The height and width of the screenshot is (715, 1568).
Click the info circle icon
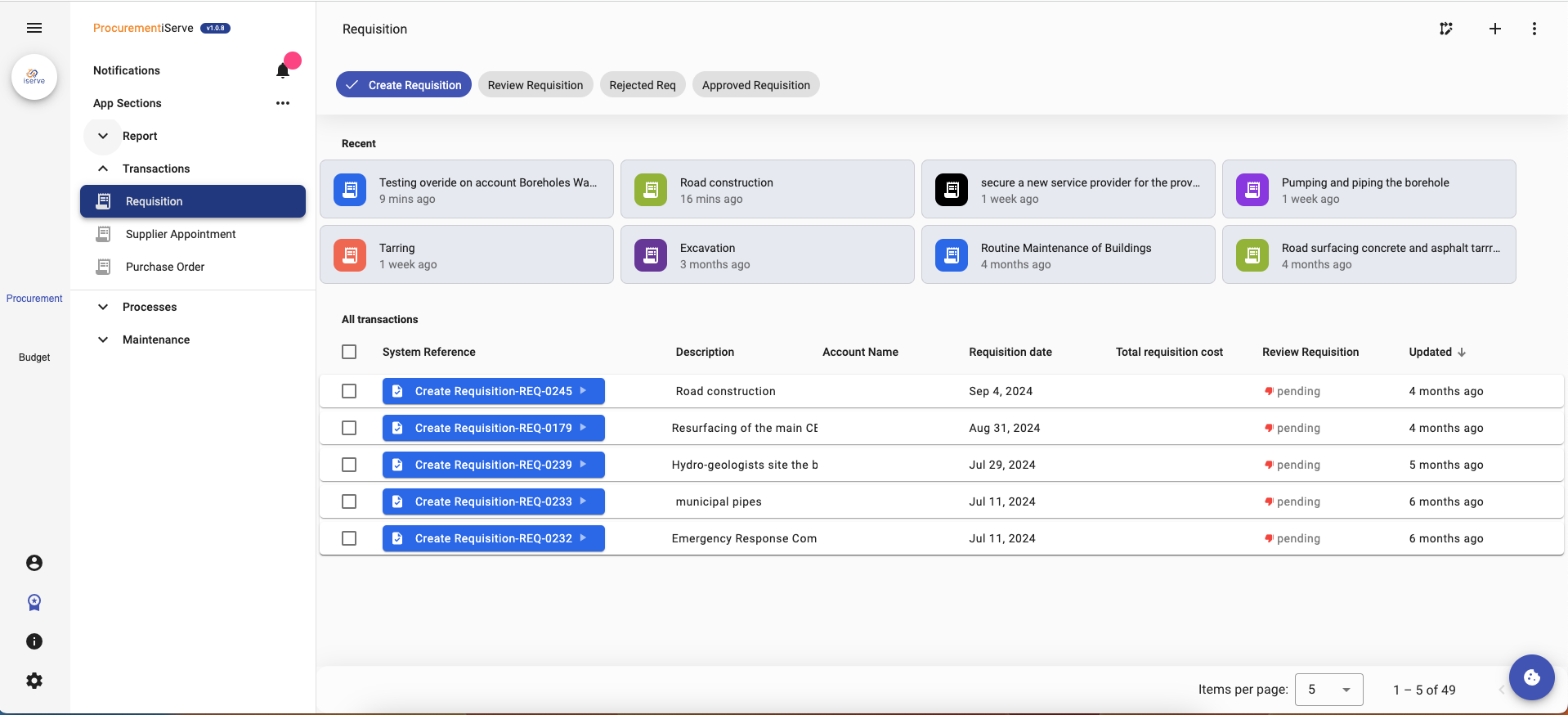(x=34, y=641)
